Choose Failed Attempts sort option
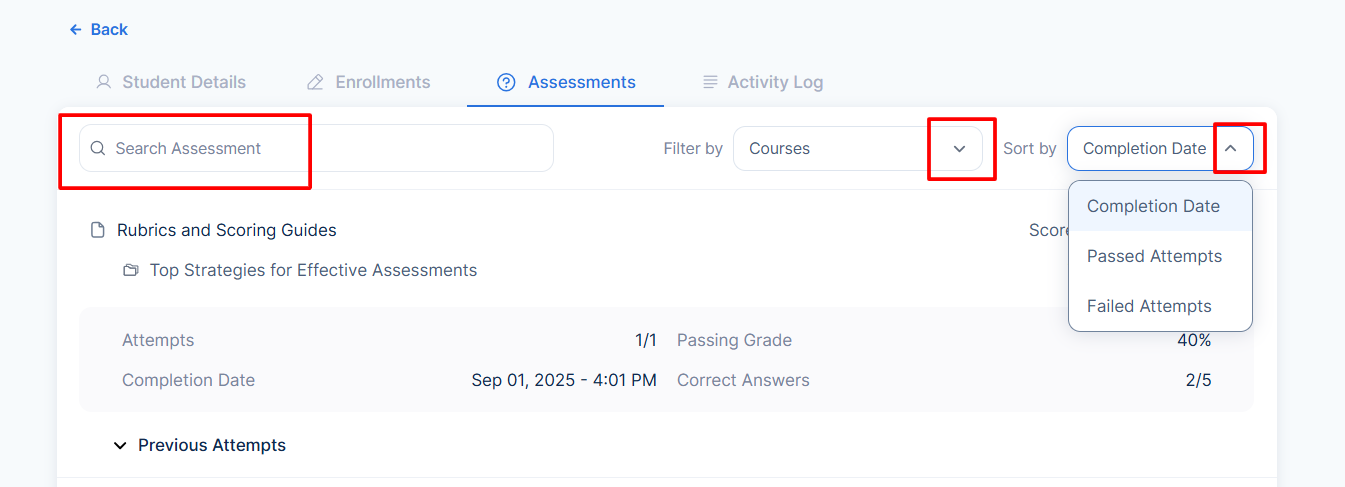Screen dimensions: 1345x487 [1160, 306]
